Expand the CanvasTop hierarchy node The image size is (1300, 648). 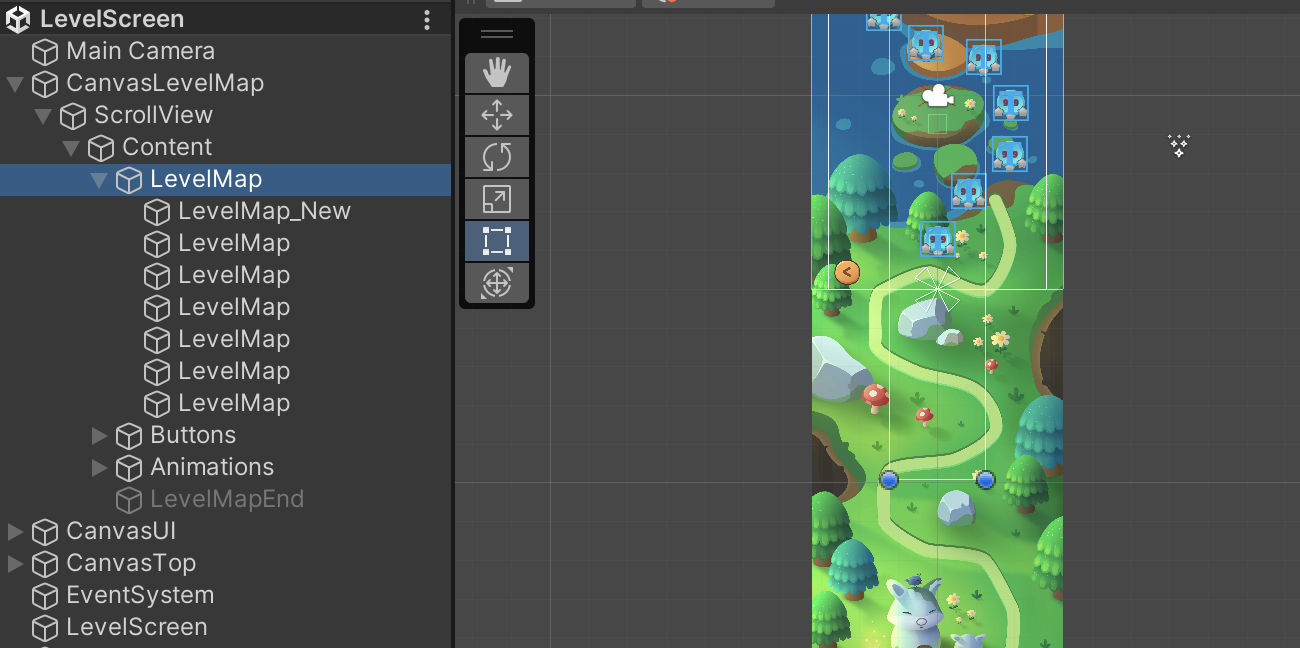coord(15,563)
